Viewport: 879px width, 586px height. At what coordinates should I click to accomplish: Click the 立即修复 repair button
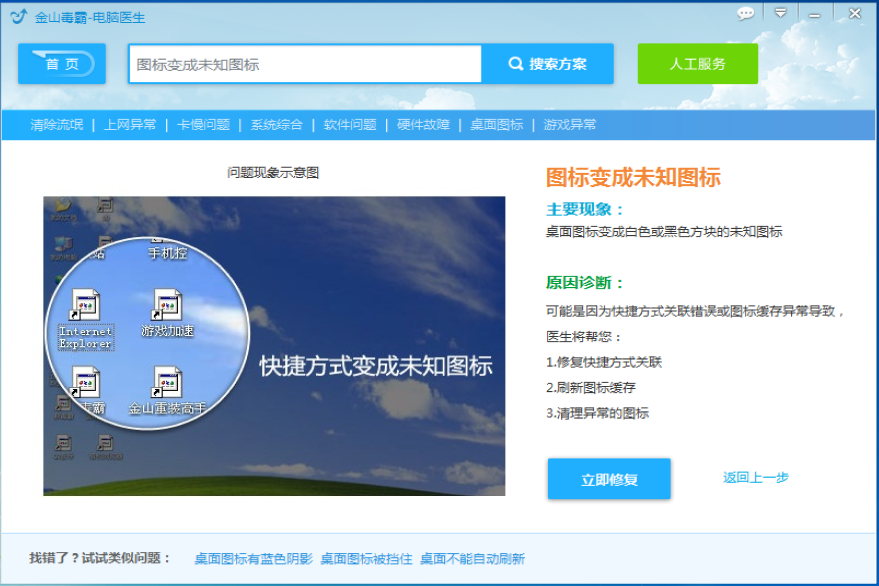609,479
